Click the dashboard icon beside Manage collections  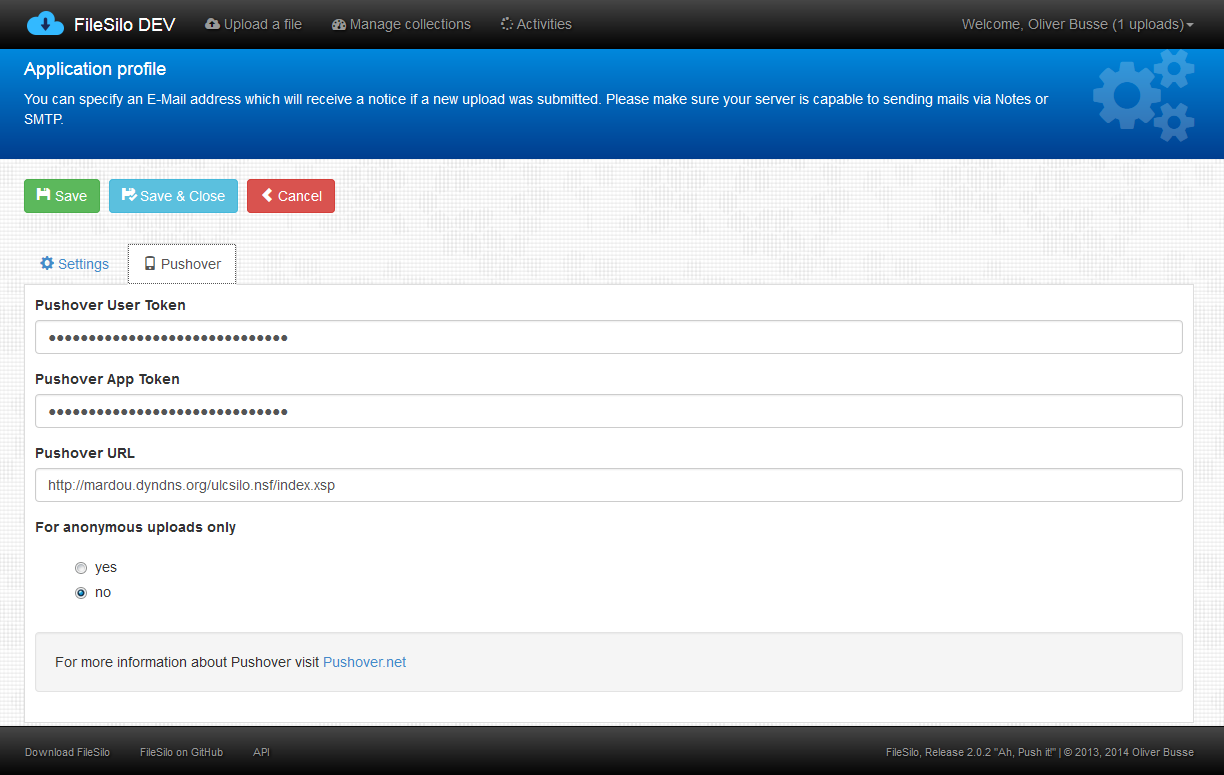[339, 24]
